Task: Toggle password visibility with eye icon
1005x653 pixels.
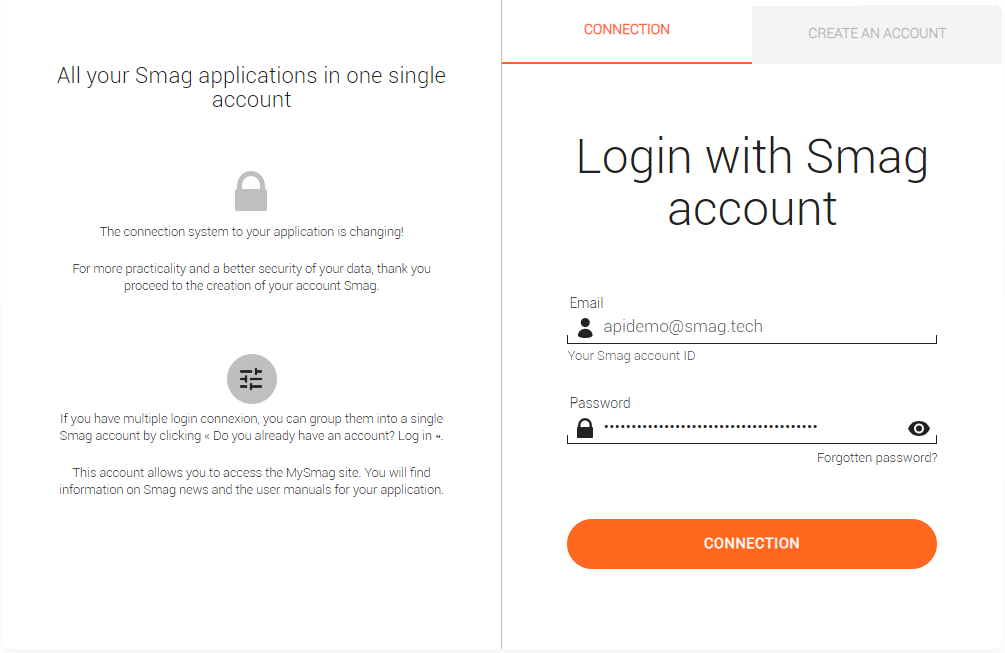Action: pyautogui.click(x=919, y=429)
